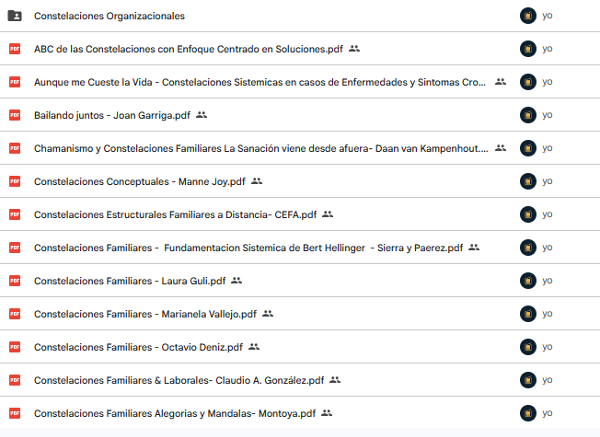The height and width of the screenshot is (437, 600).
Task: Open Constelaciones Conceptuales - Manne Joy.pdf
Action: point(140,181)
